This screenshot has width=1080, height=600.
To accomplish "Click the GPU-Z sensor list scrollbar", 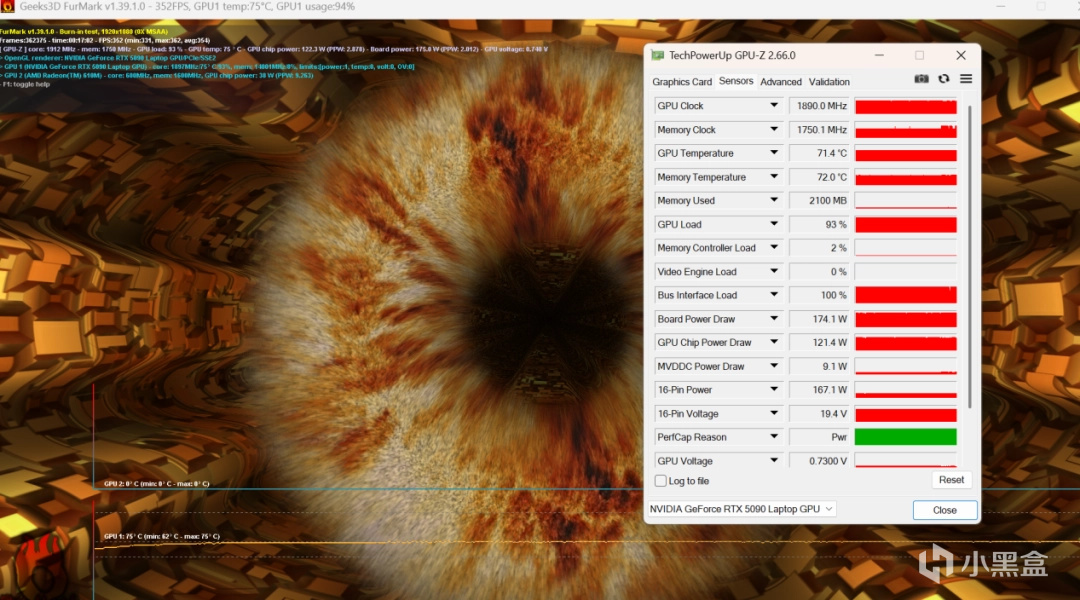I will tap(969, 256).
